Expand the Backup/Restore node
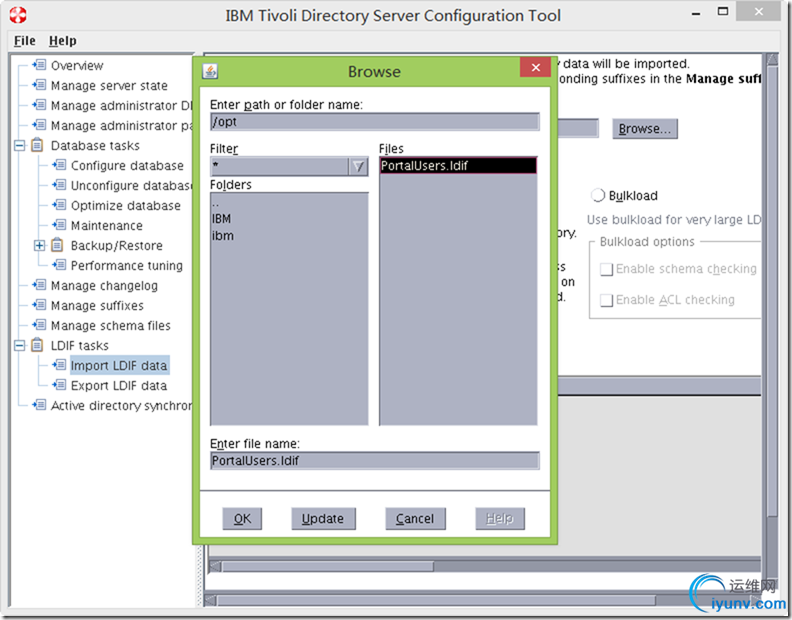The height and width of the screenshot is (620, 792). pyautogui.click(x=39, y=246)
